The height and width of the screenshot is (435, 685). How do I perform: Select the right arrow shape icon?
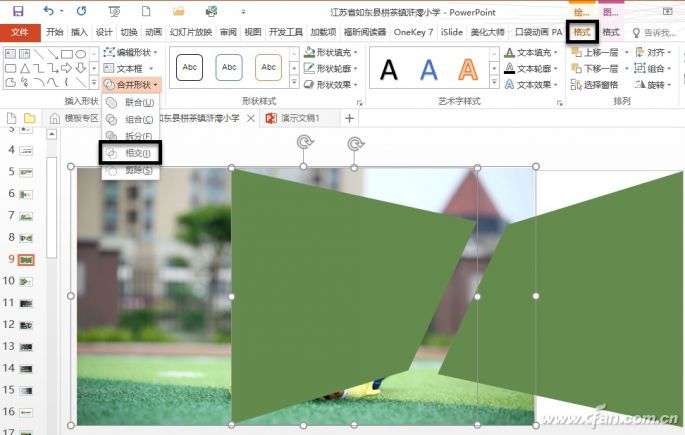tap(66, 68)
